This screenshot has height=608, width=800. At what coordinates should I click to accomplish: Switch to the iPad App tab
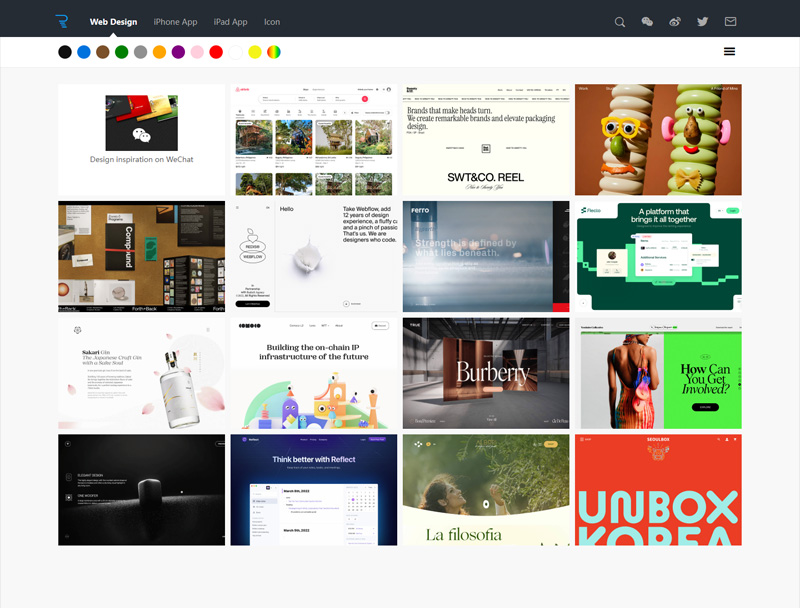(230, 22)
